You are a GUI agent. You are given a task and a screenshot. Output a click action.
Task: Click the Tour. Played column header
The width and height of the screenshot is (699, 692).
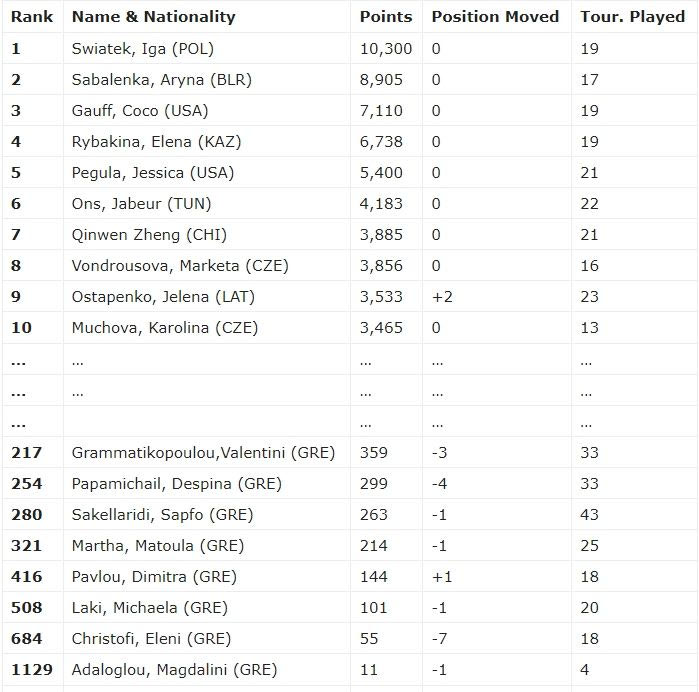pos(632,17)
